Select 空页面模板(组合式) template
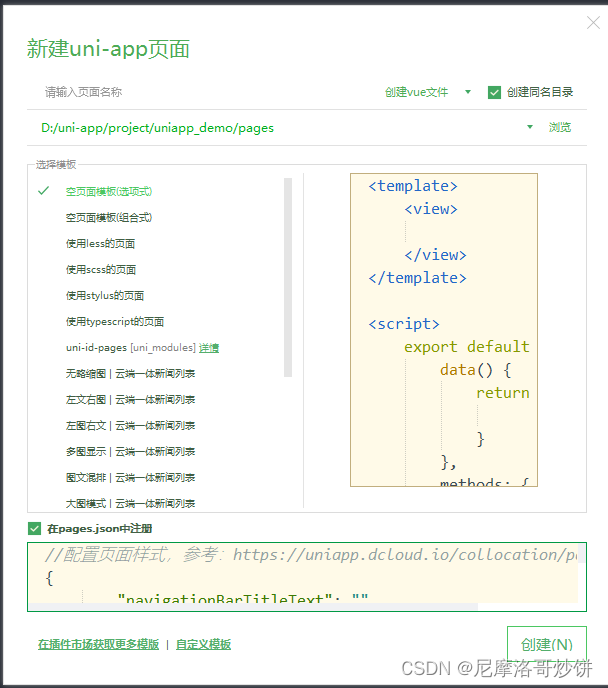This screenshot has height=688, width=608. [x=109, y=217]
